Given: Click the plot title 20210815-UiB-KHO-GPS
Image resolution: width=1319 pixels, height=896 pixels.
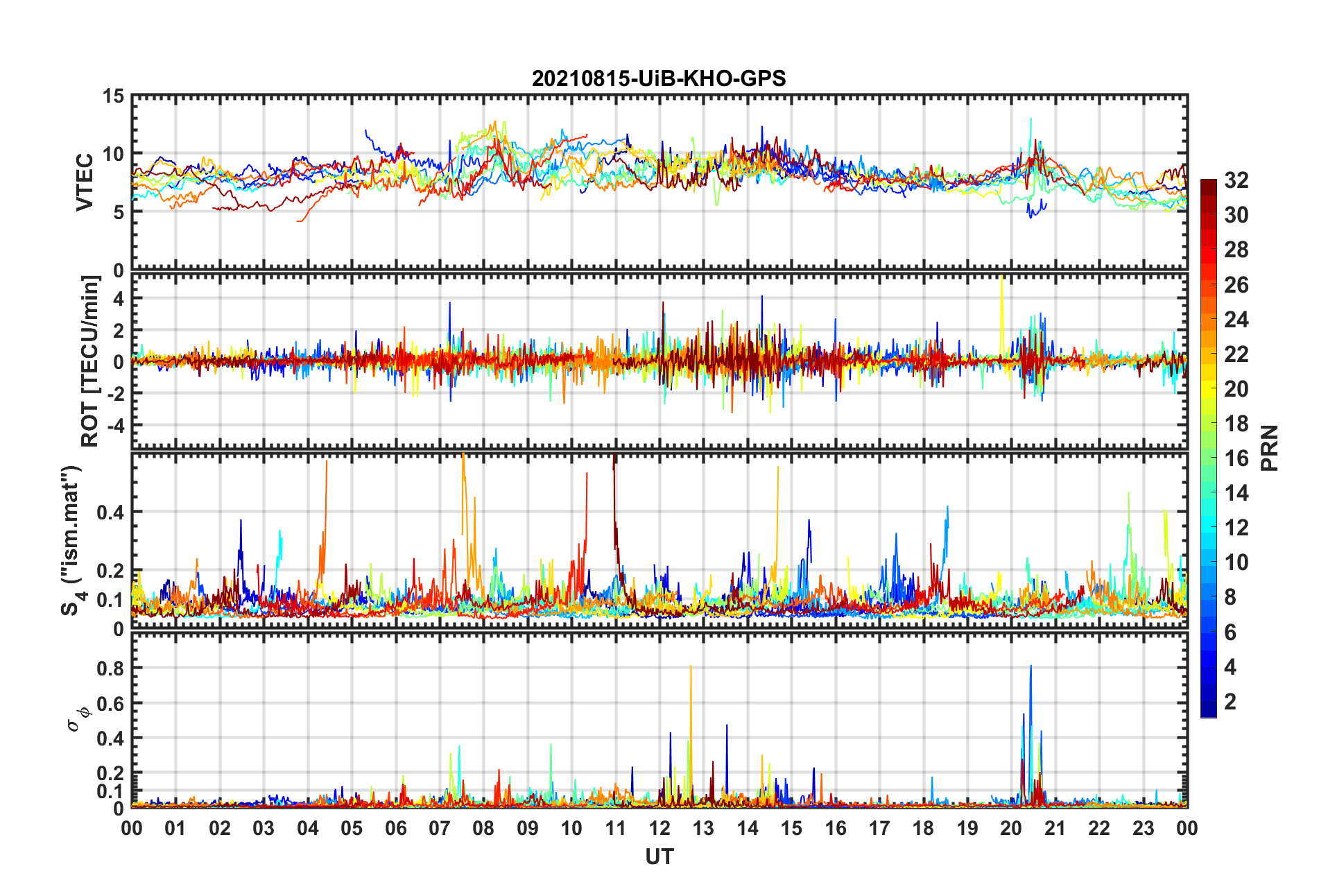Looking at the screenshot, I should [659, 78].
